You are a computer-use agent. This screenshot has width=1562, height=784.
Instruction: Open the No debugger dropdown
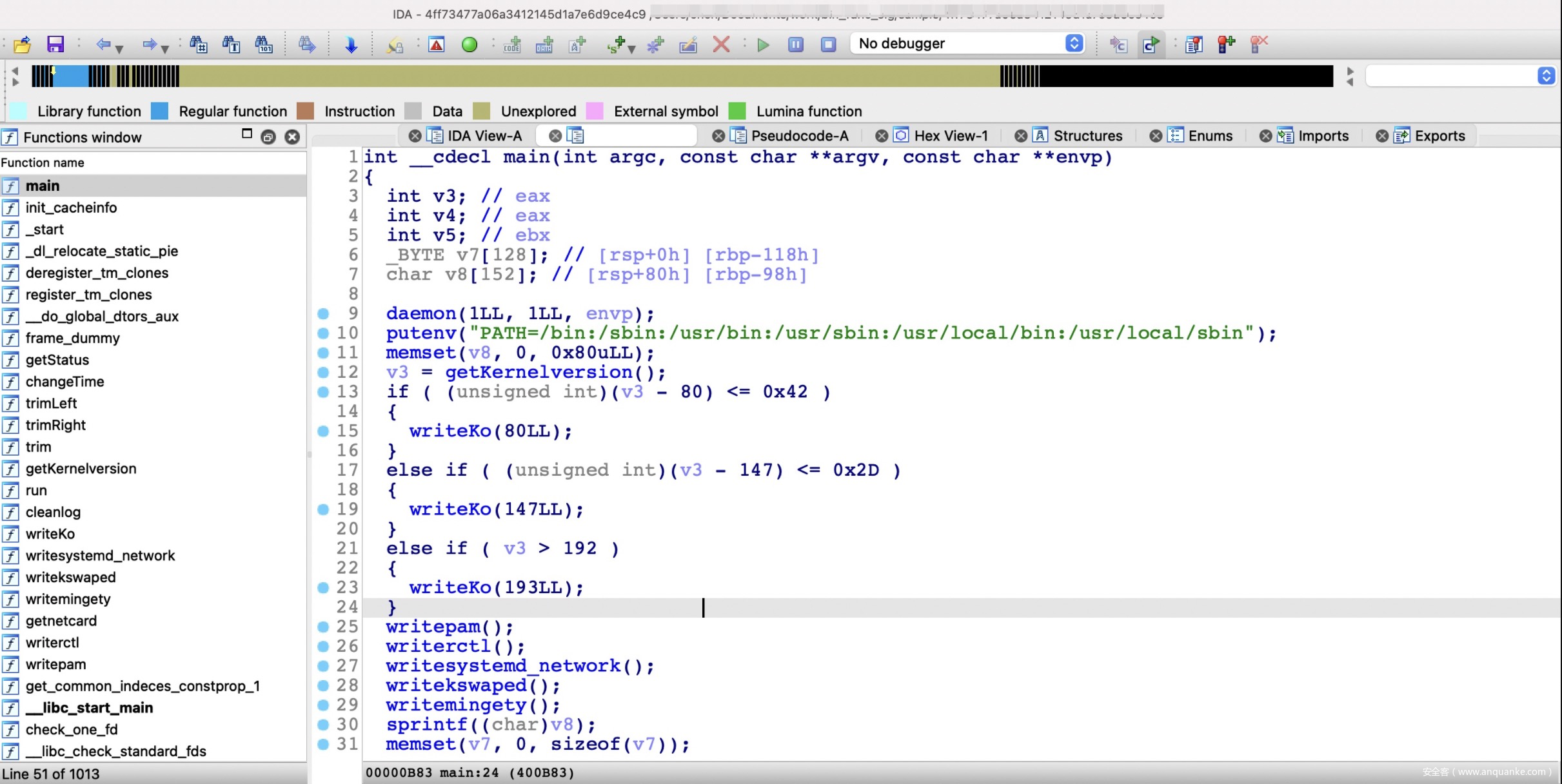(1074, 43)
